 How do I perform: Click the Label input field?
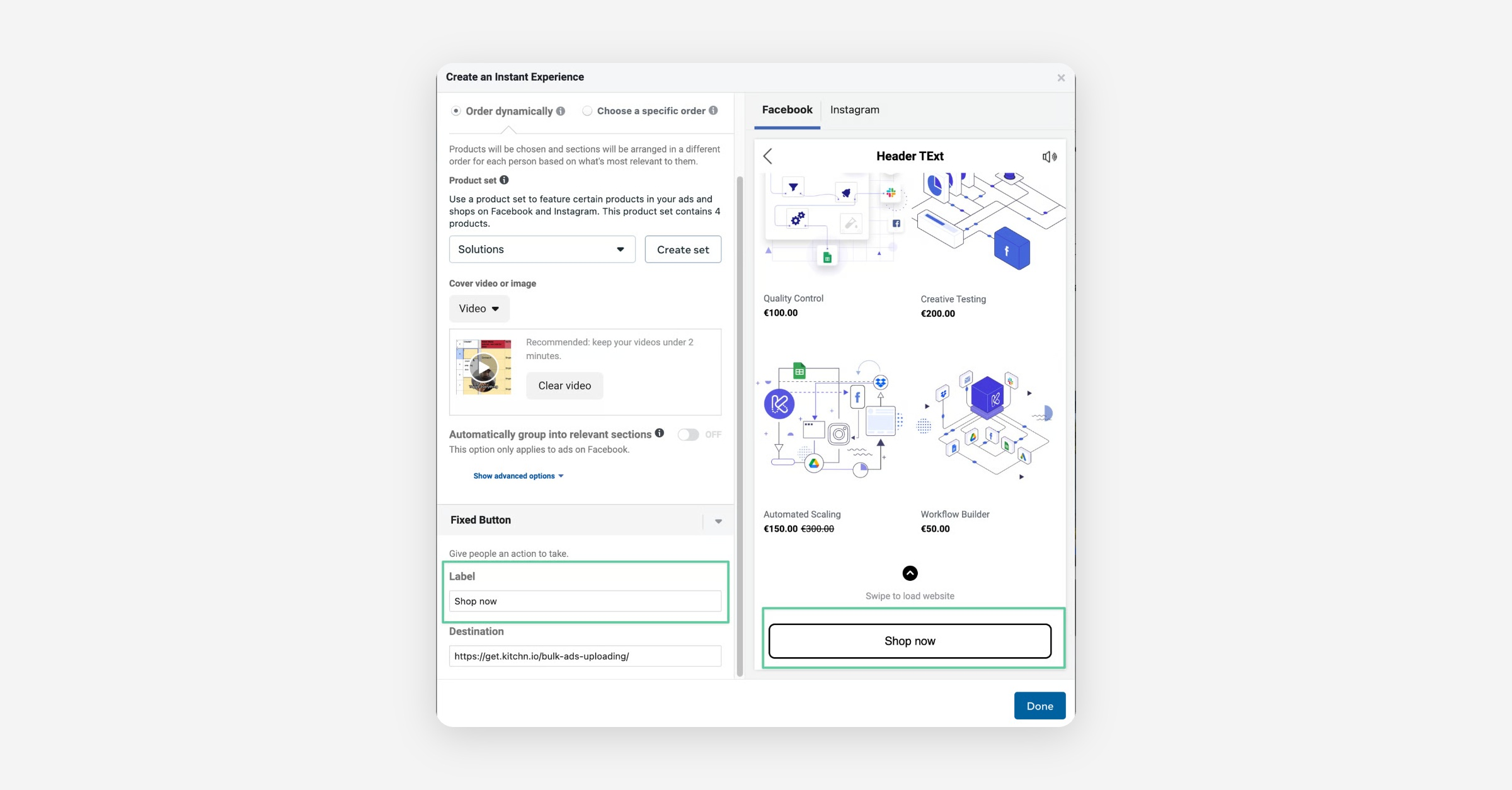(585, 601)
